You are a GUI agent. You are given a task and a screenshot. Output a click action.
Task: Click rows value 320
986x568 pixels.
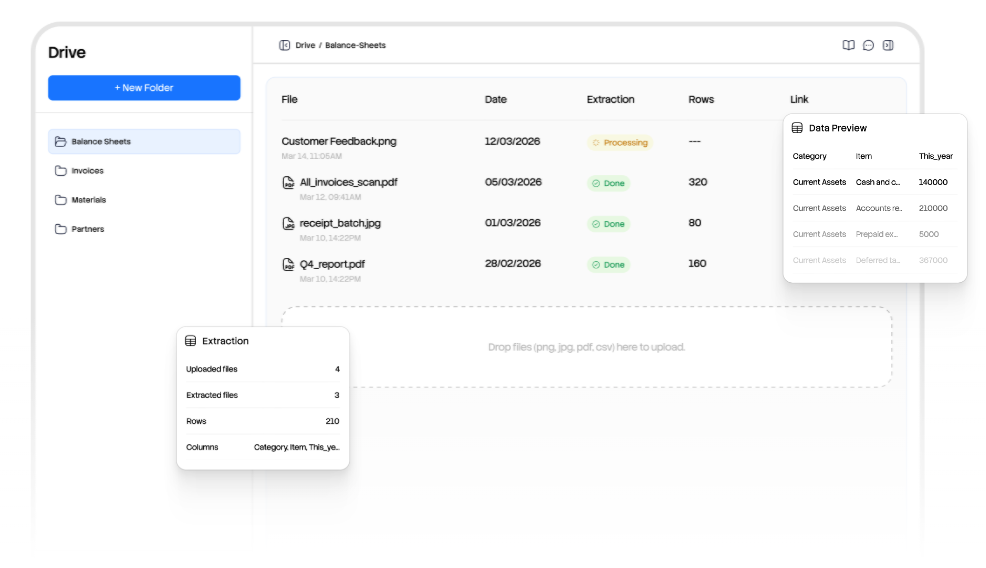(698, 182)
